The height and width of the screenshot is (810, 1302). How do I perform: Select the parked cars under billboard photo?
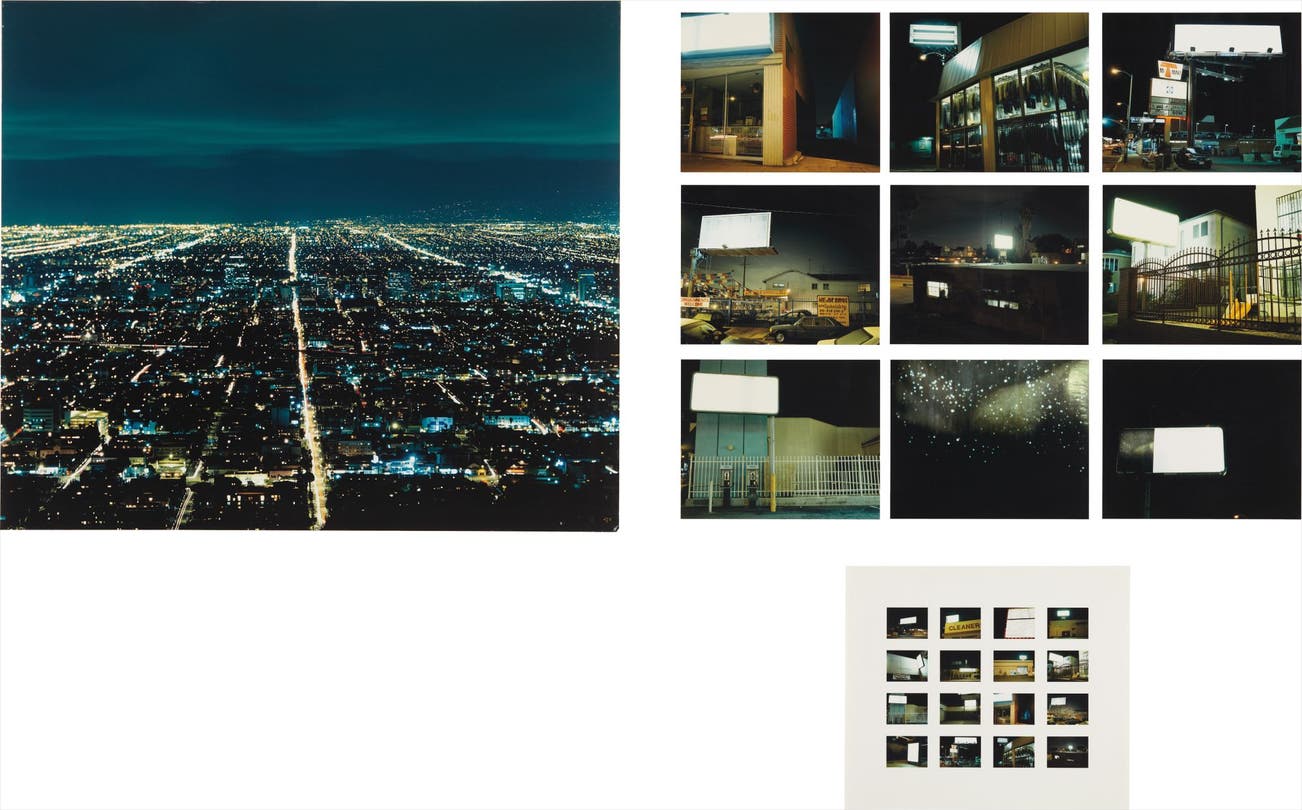(x=780, y=264)
